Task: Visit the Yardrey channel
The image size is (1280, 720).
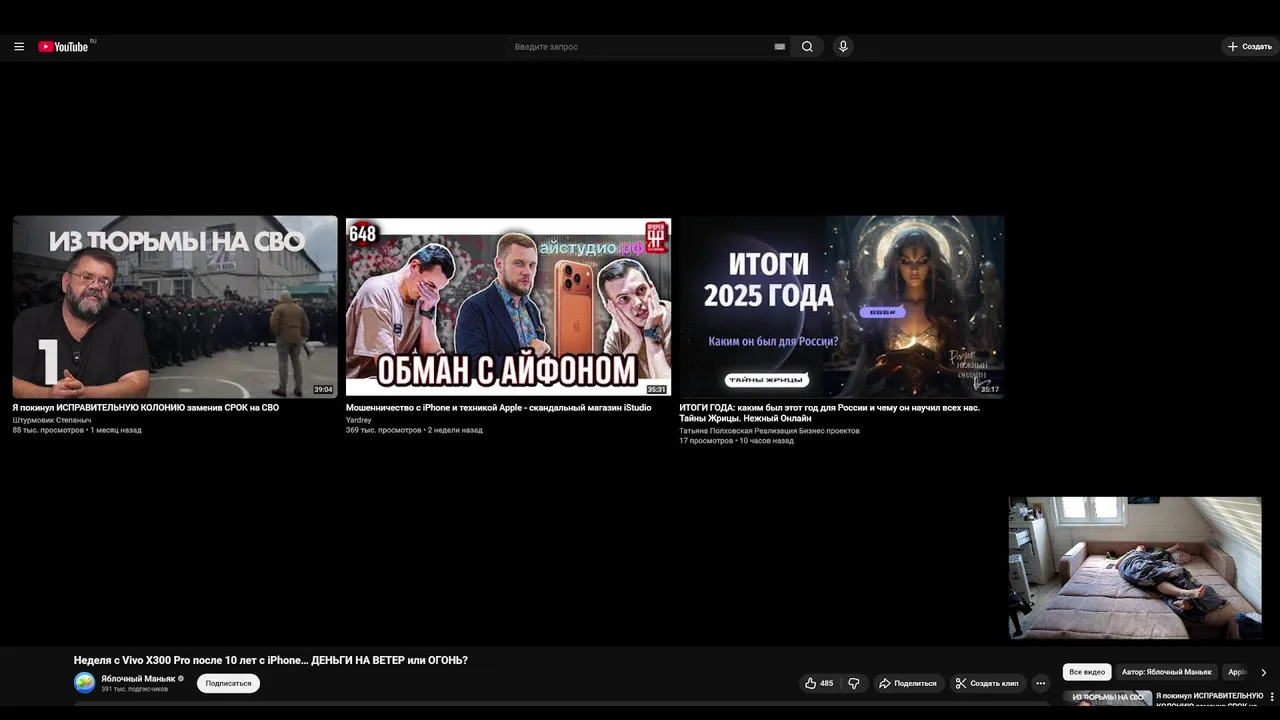Action: click(358, 420)
